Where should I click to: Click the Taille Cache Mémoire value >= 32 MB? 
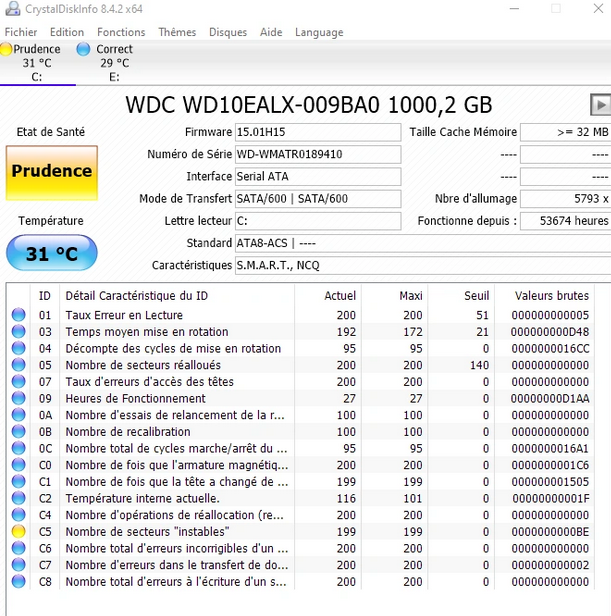[565, 132]
